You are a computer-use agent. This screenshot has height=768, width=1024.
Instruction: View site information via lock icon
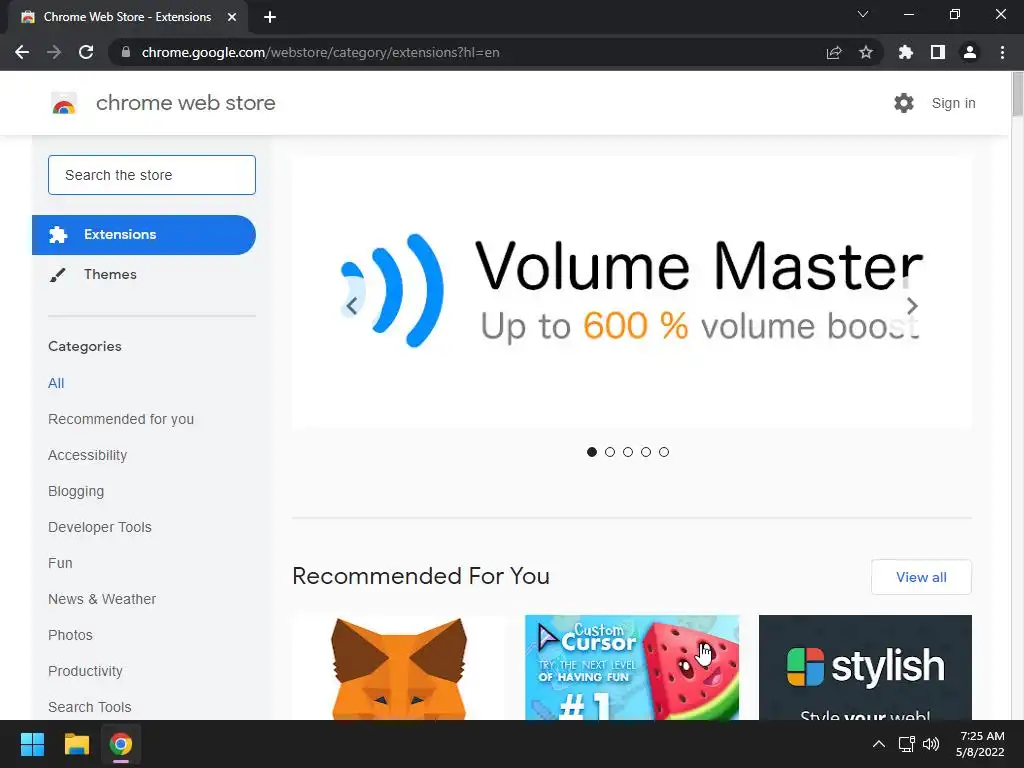[x=126, y=52]
